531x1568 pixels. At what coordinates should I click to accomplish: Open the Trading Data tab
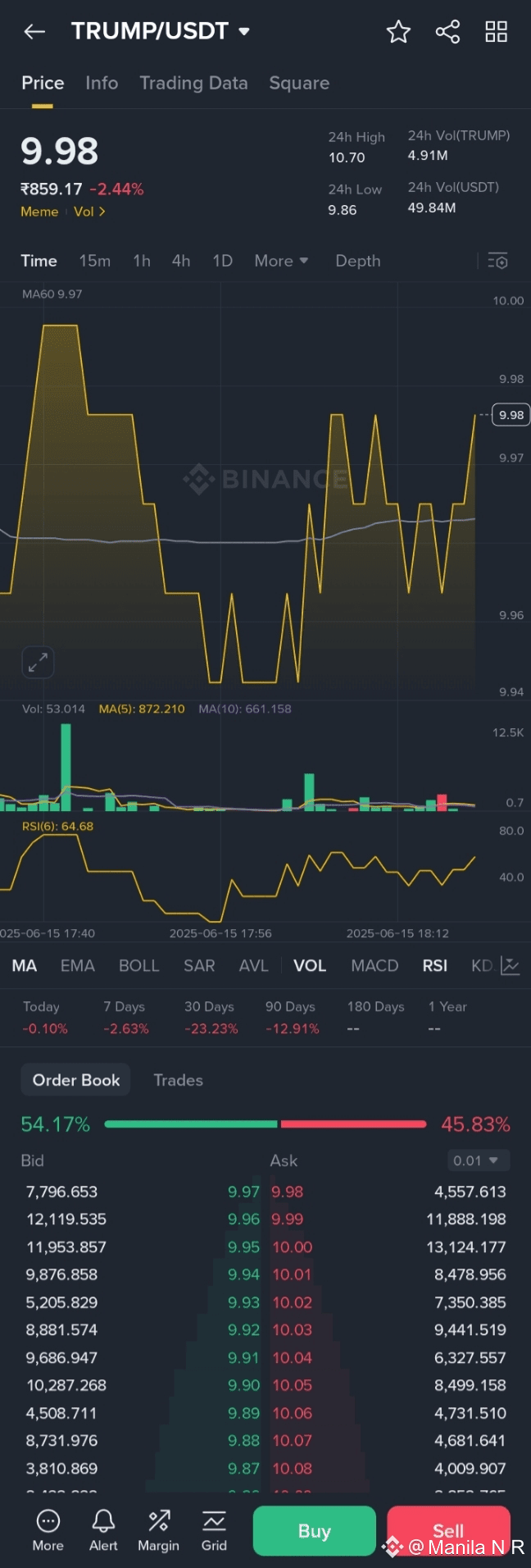(x=193, y=83)
